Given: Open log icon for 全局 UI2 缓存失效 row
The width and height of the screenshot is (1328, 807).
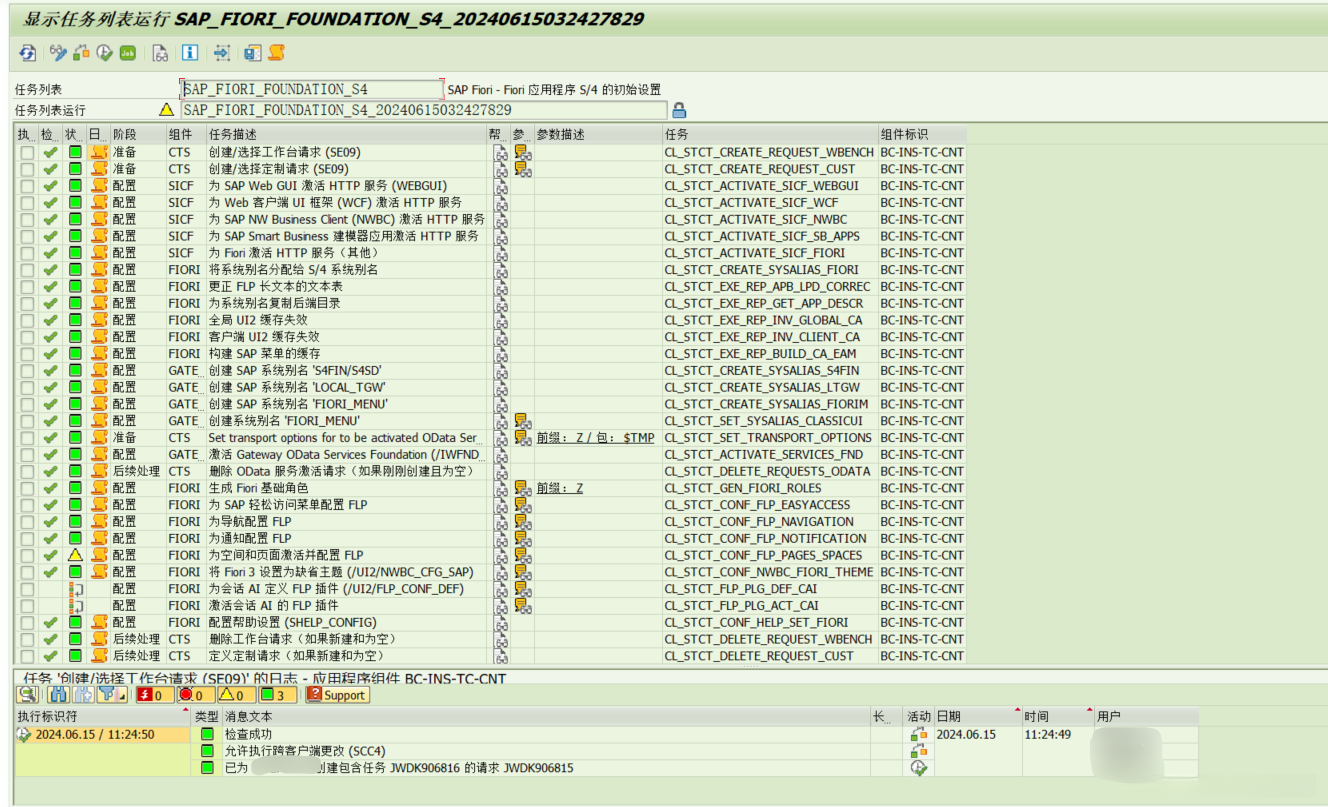Looking at the screenshot, I should coord(98,320).
